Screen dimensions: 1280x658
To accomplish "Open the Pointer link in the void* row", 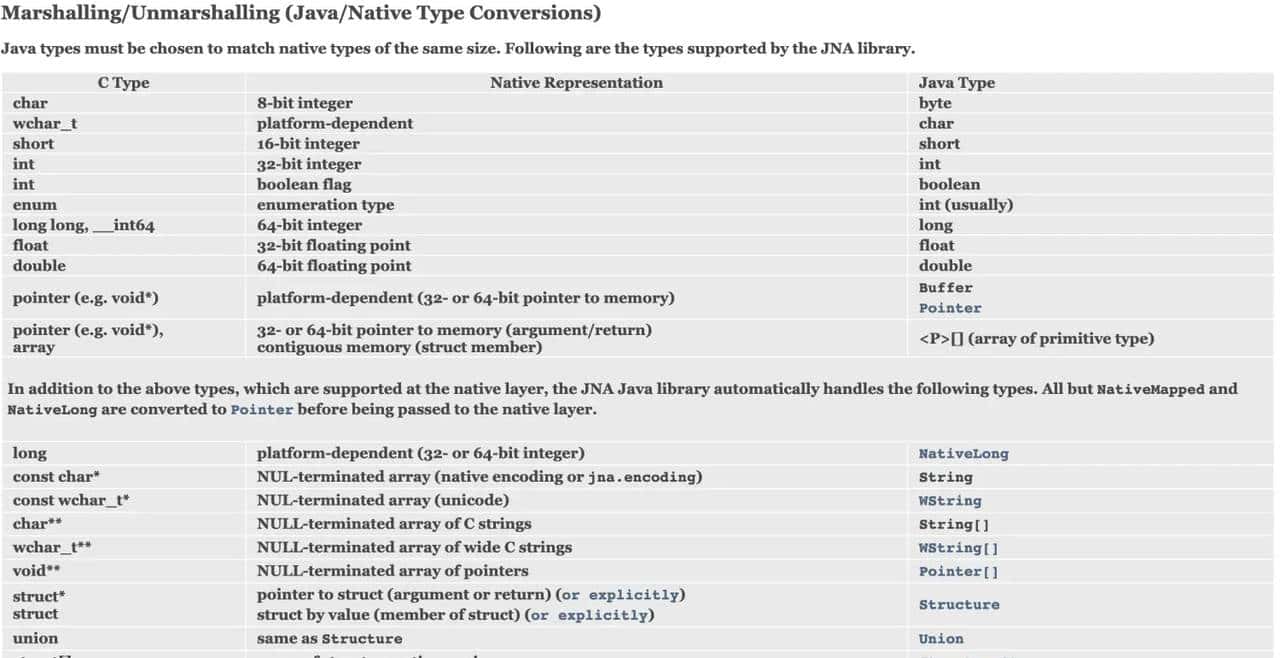I will 950,309.
